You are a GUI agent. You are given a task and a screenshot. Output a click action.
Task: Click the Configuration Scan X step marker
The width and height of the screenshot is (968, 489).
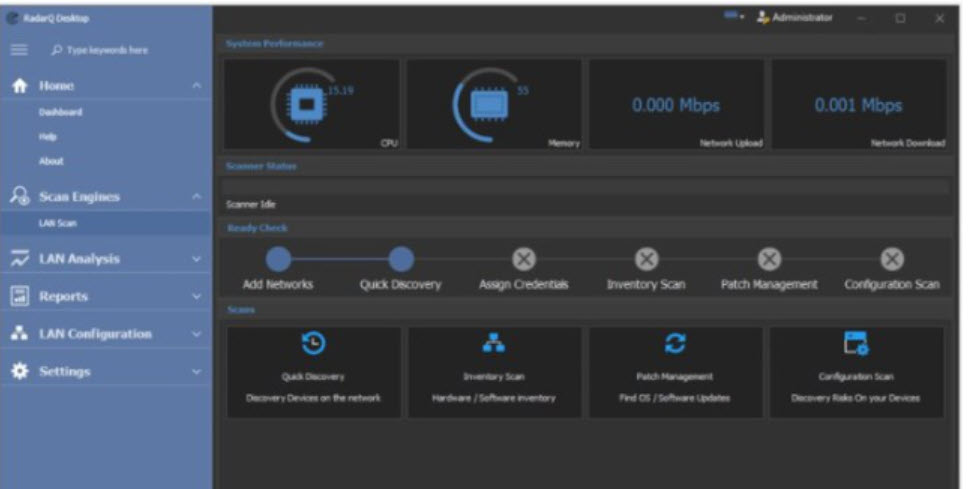[x=891, y=259]
